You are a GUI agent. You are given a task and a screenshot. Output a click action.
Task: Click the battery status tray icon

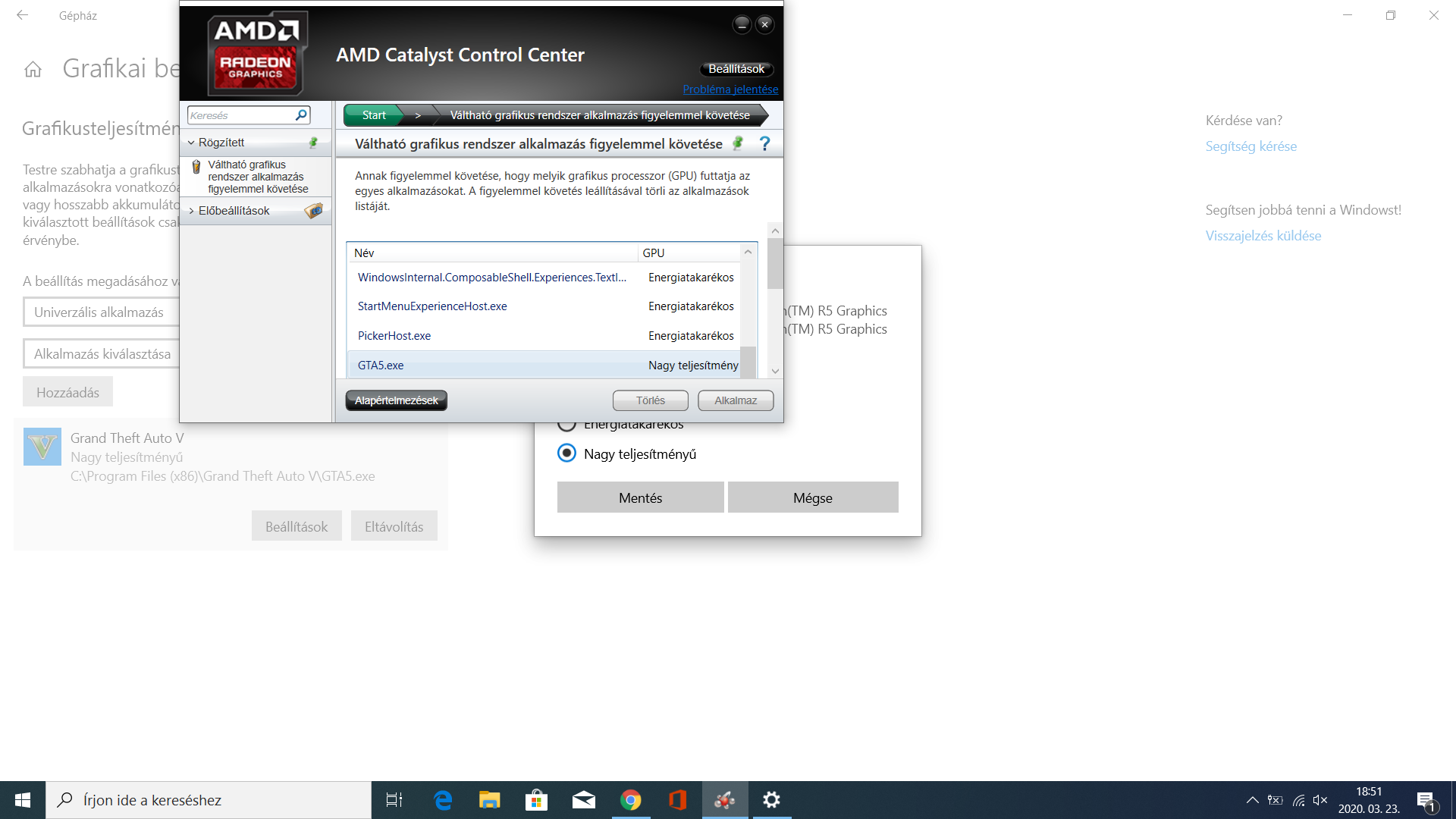1276,800
